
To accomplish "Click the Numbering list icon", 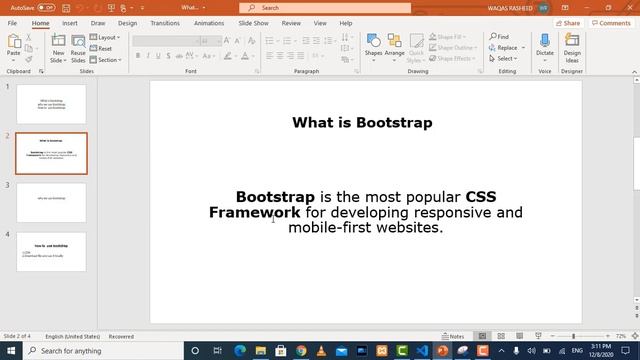I will tap(287, 41).
